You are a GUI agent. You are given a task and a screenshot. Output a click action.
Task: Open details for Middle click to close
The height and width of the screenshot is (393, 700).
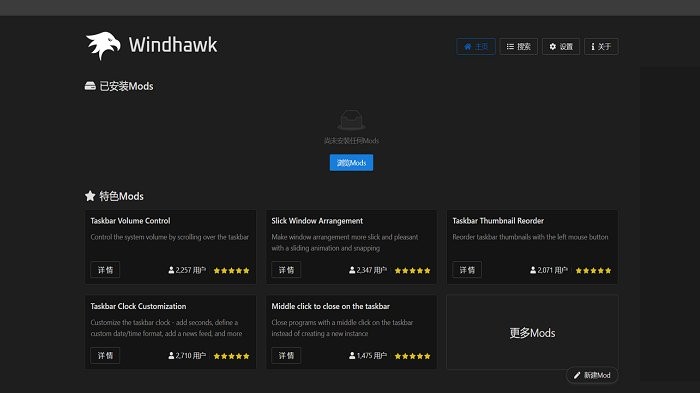coord(286,355)
